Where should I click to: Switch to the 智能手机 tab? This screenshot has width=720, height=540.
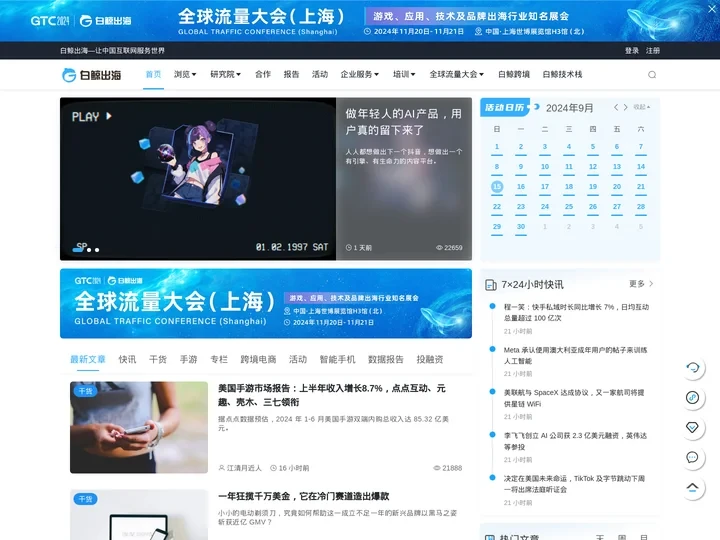click(x=338, y=359)
